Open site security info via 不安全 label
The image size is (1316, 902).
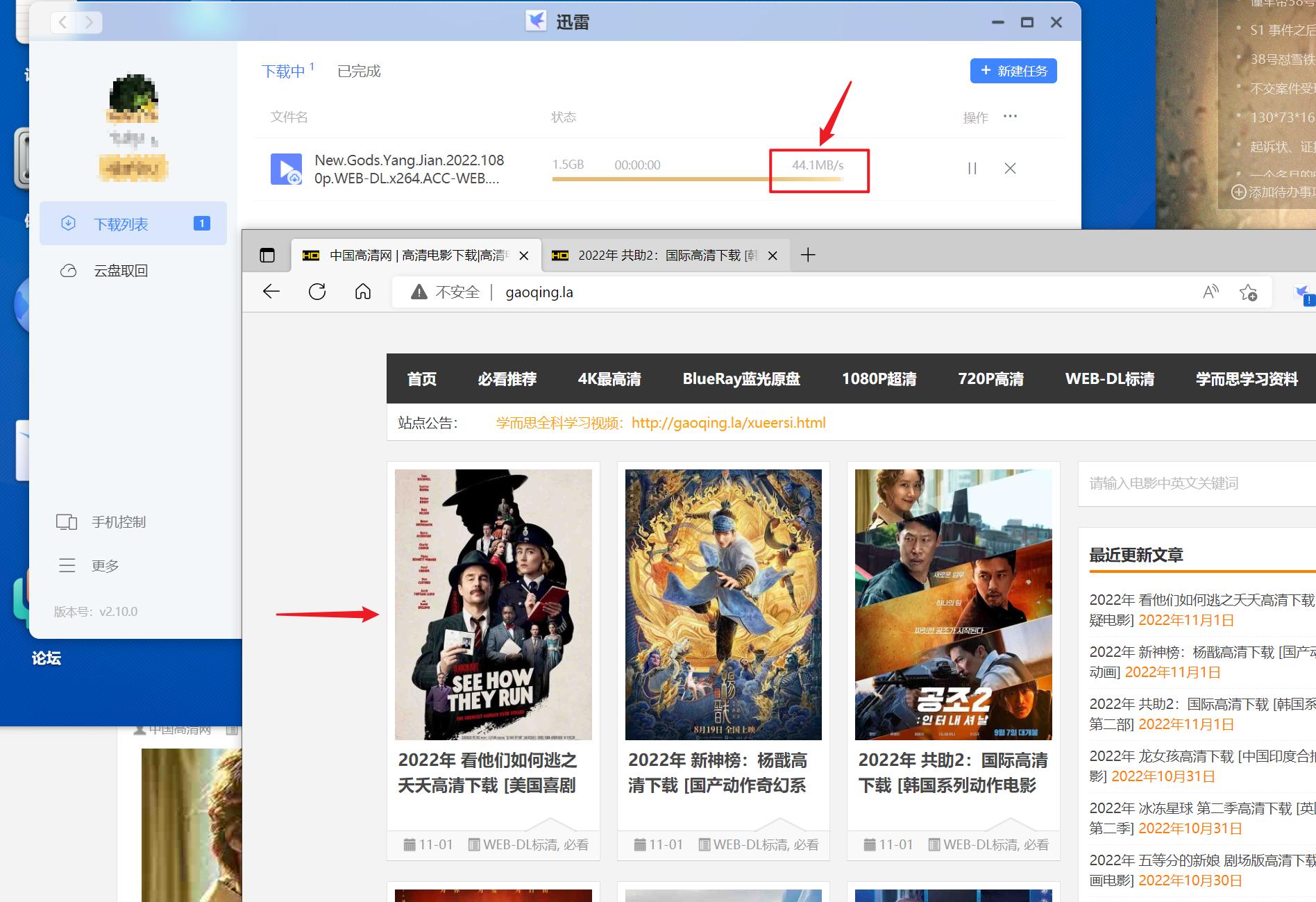pos(455,292)
